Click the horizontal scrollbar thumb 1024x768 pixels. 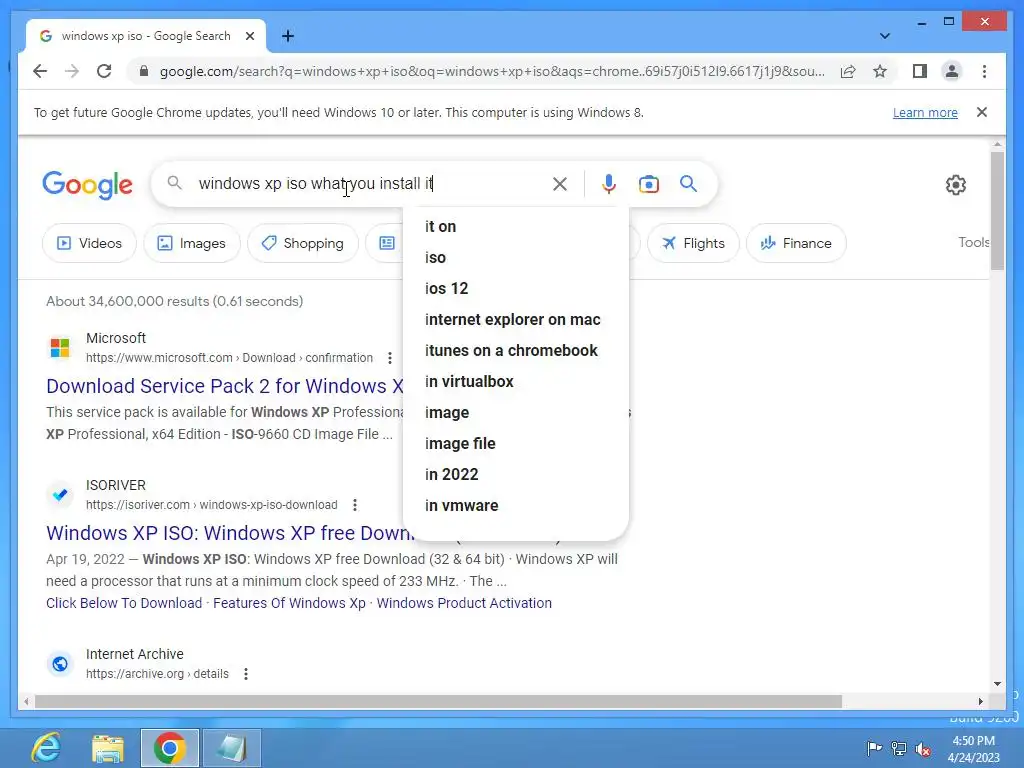point(438,701)
